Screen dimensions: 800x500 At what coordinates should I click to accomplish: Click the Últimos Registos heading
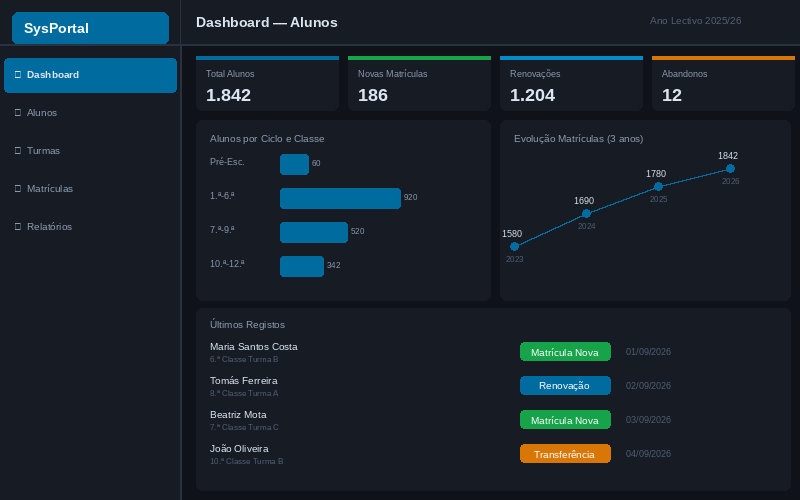pos(247,325)
